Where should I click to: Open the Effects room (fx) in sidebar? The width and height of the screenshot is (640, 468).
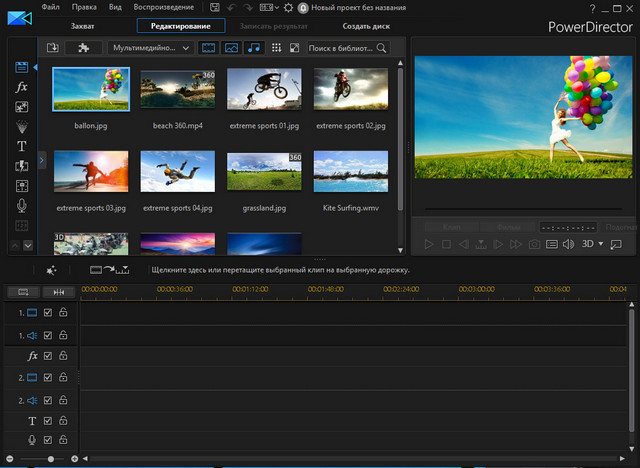pyautogui.click(x=21, y=87)
